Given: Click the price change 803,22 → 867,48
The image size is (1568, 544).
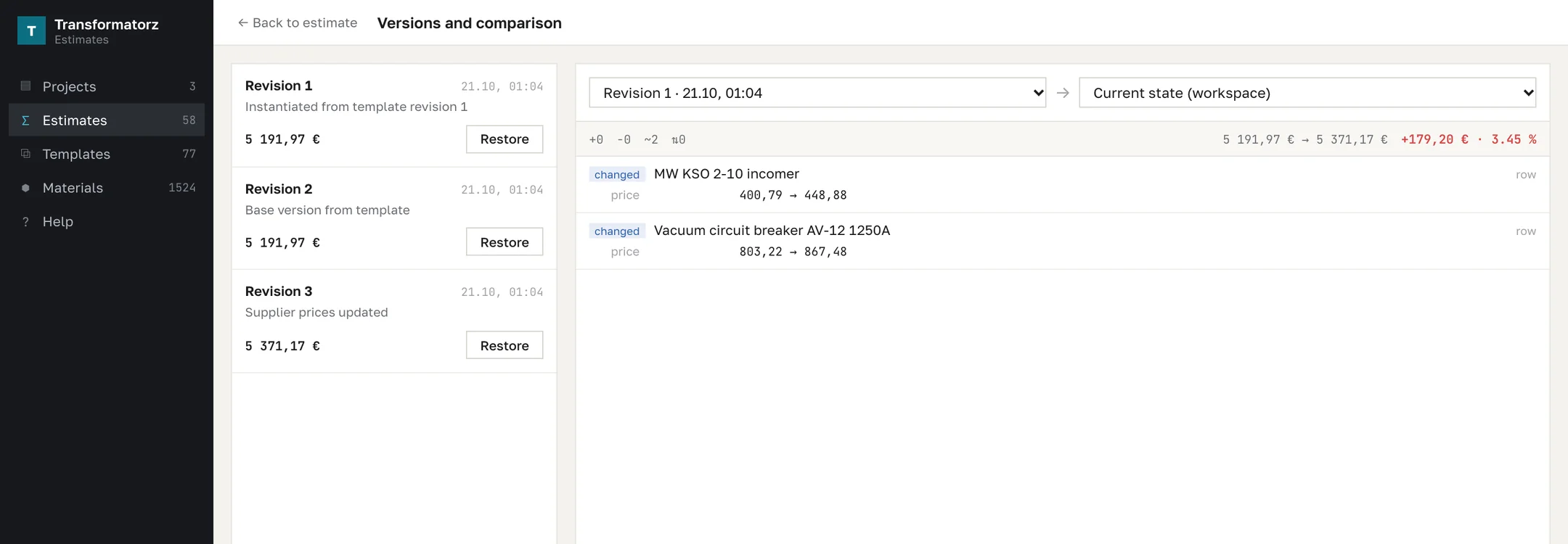Looking at the screenshot, I should click(x=793, y=252).
